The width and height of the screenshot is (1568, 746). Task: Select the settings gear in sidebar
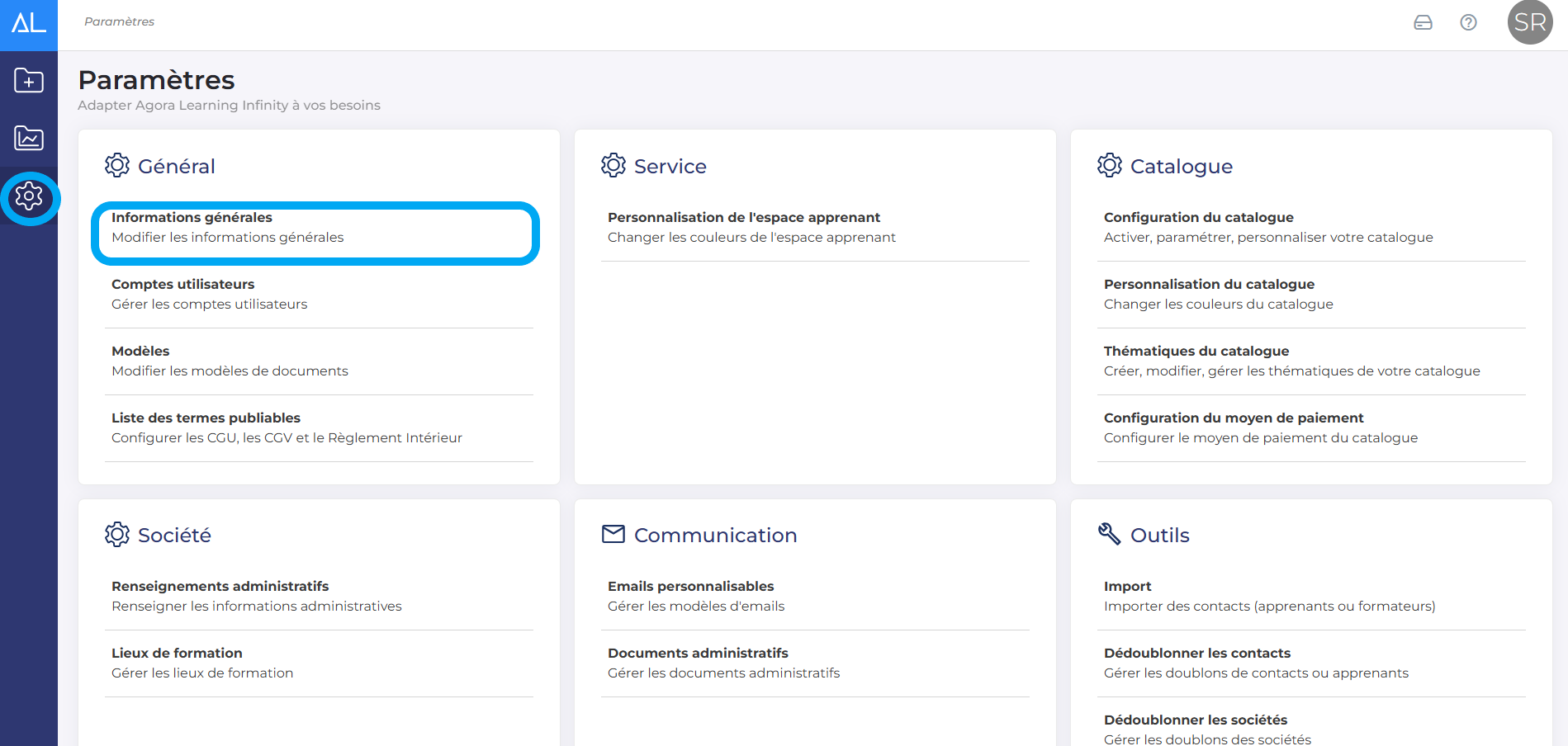click(x=29, y=197)
